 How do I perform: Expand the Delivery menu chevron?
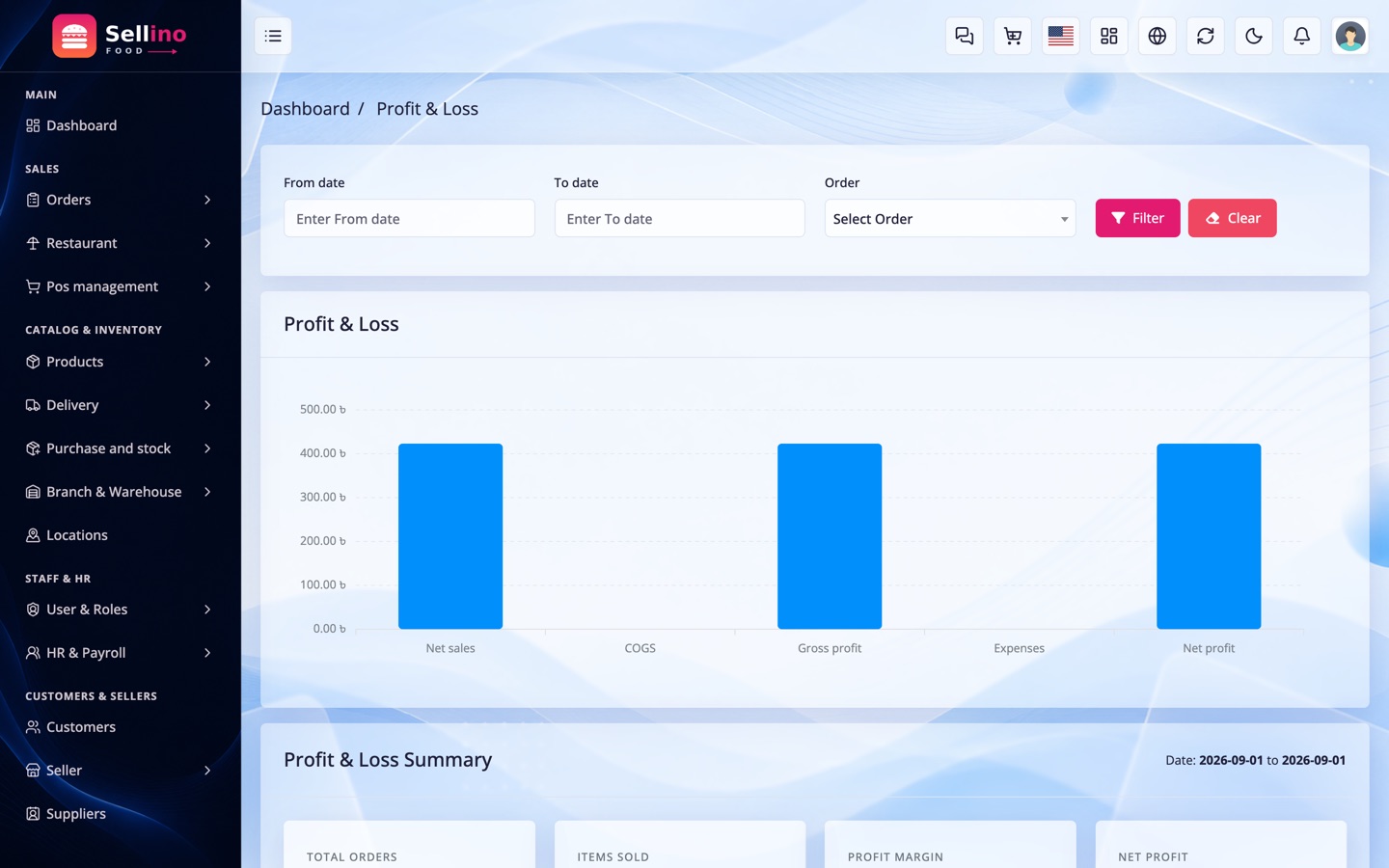pyautogui.click(x=207, y=405)
